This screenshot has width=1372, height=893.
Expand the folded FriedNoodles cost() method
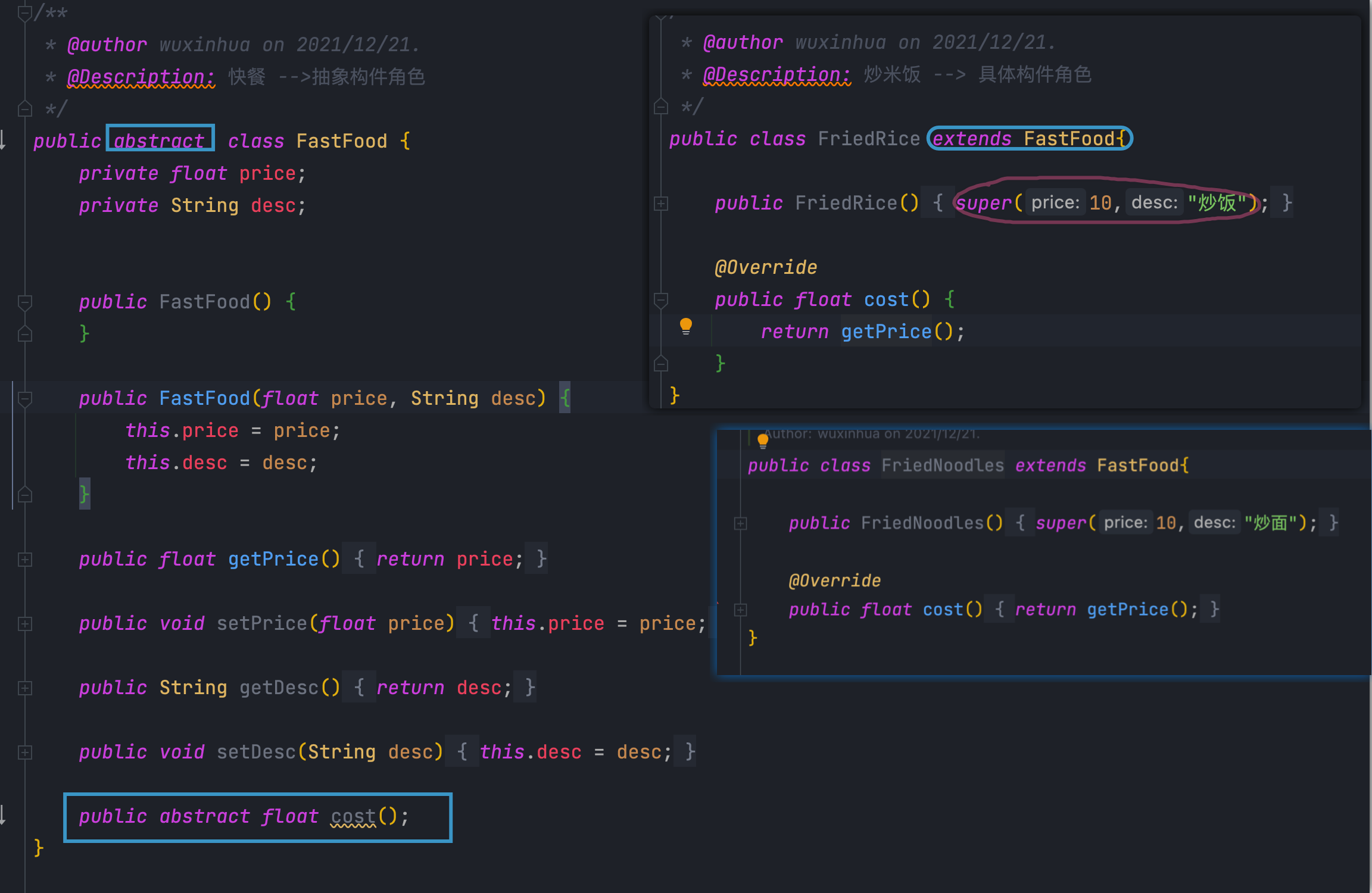[x=740, y=610]
